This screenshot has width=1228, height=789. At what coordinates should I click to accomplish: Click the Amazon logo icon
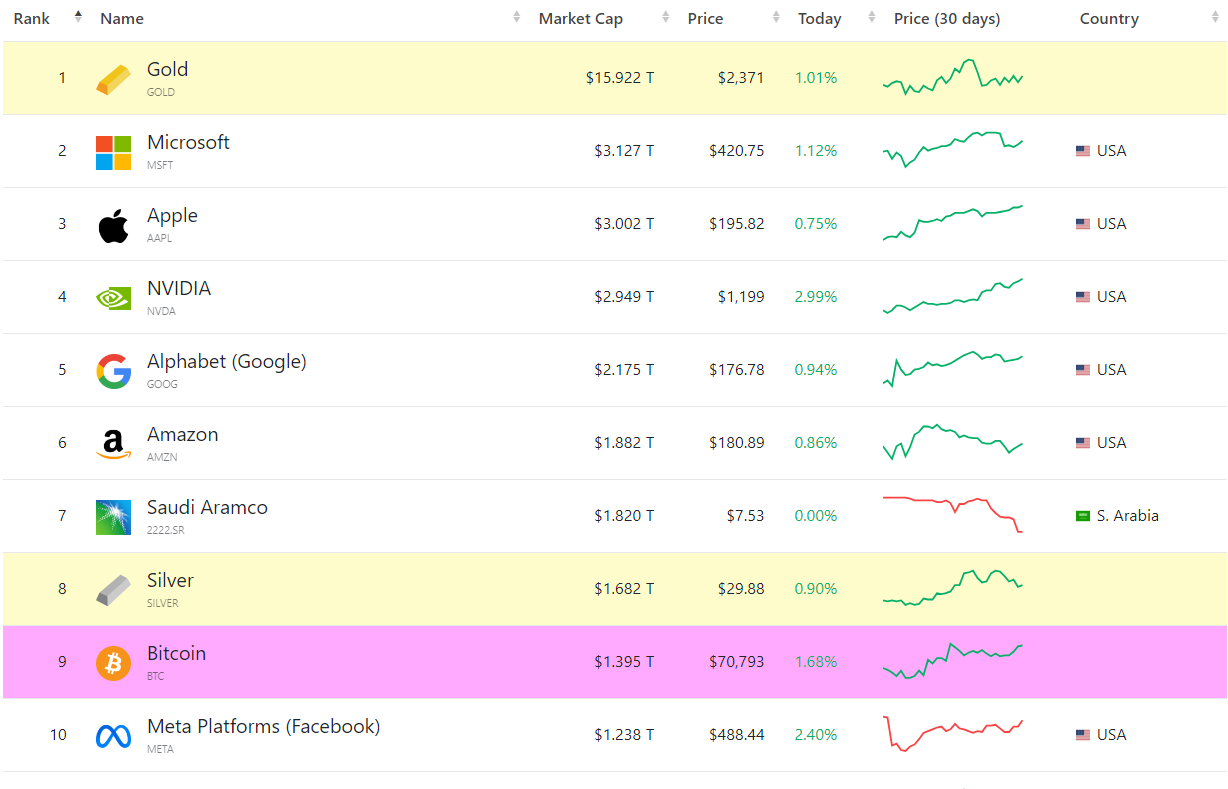[113, 444]
